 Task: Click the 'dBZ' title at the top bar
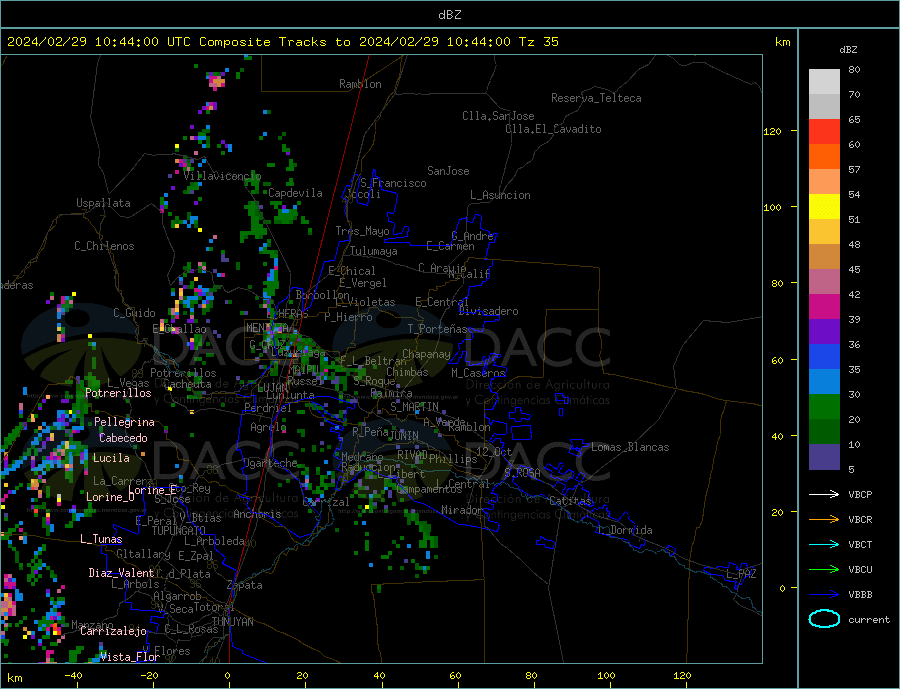(x=449, y=15)
